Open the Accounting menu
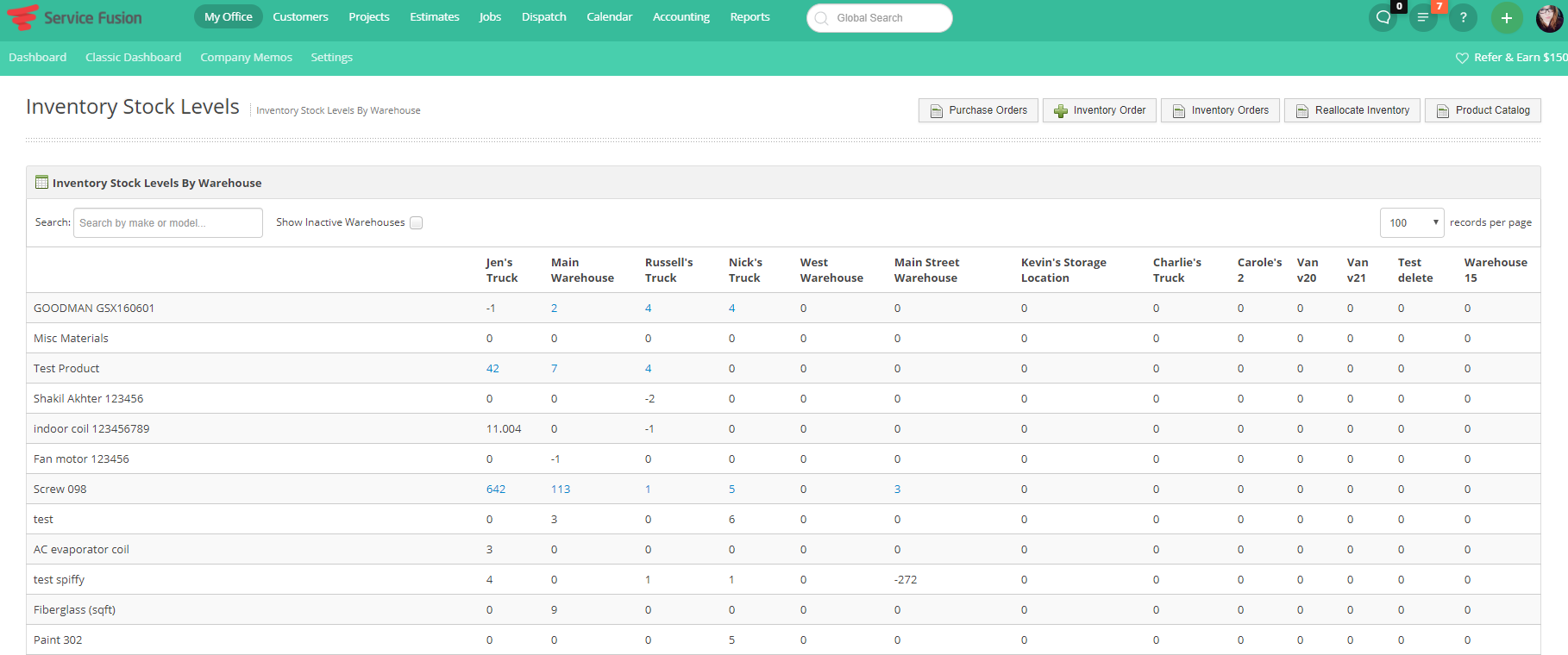Viewport: 1568px width, 655px height. pos(681,16)
